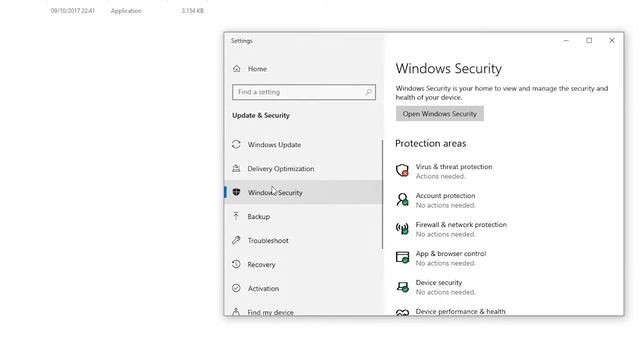
Task: Click the 09/10/2017 date cell in background window
Action: point(73,11)
